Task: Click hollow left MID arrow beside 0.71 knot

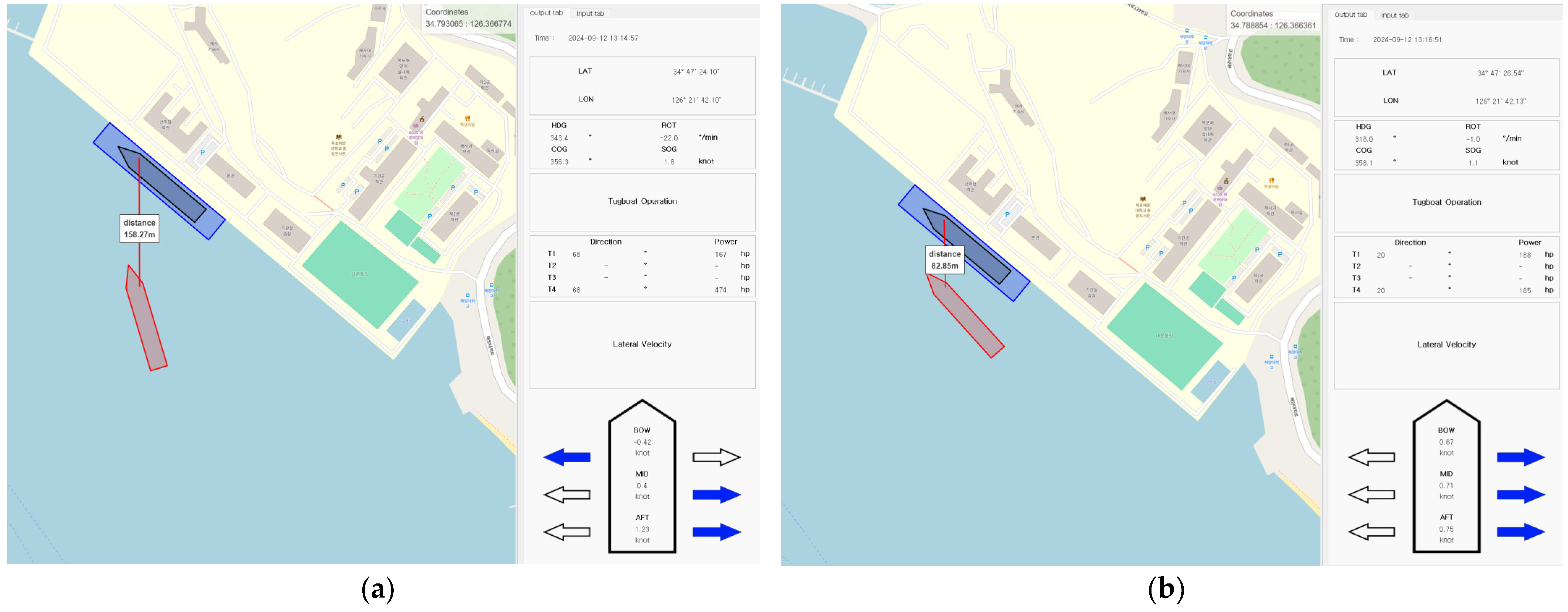Action: click(x=1371, y=494)
